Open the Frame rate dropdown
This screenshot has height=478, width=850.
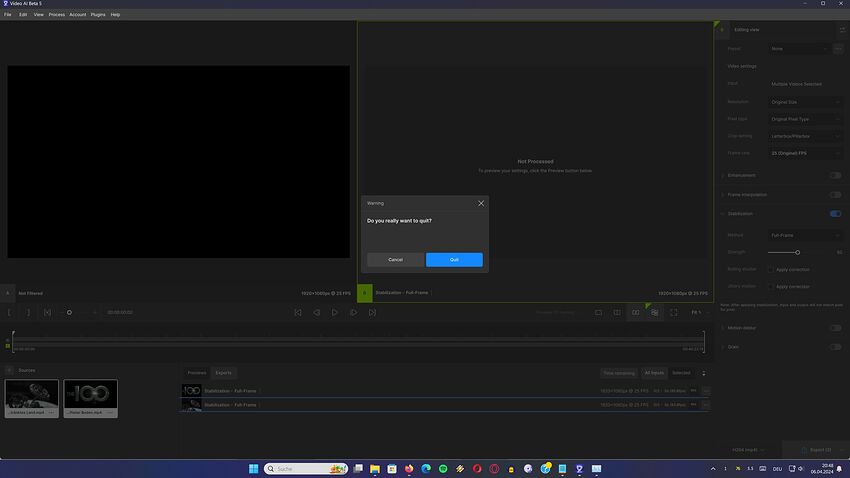point(806,153)
